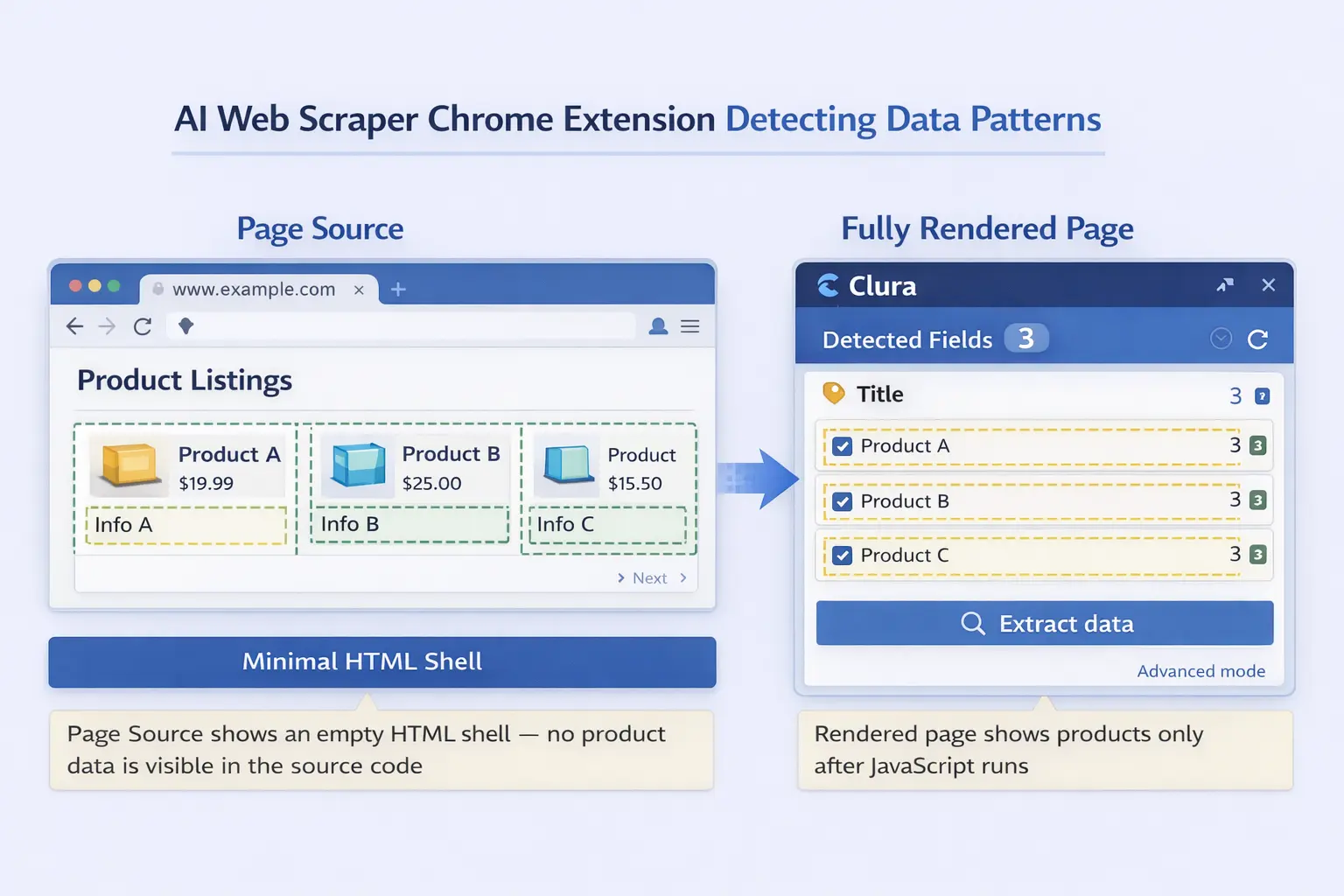Click the browser profile icon
This screenshot has height=896, width=1344.
point(658,326)
